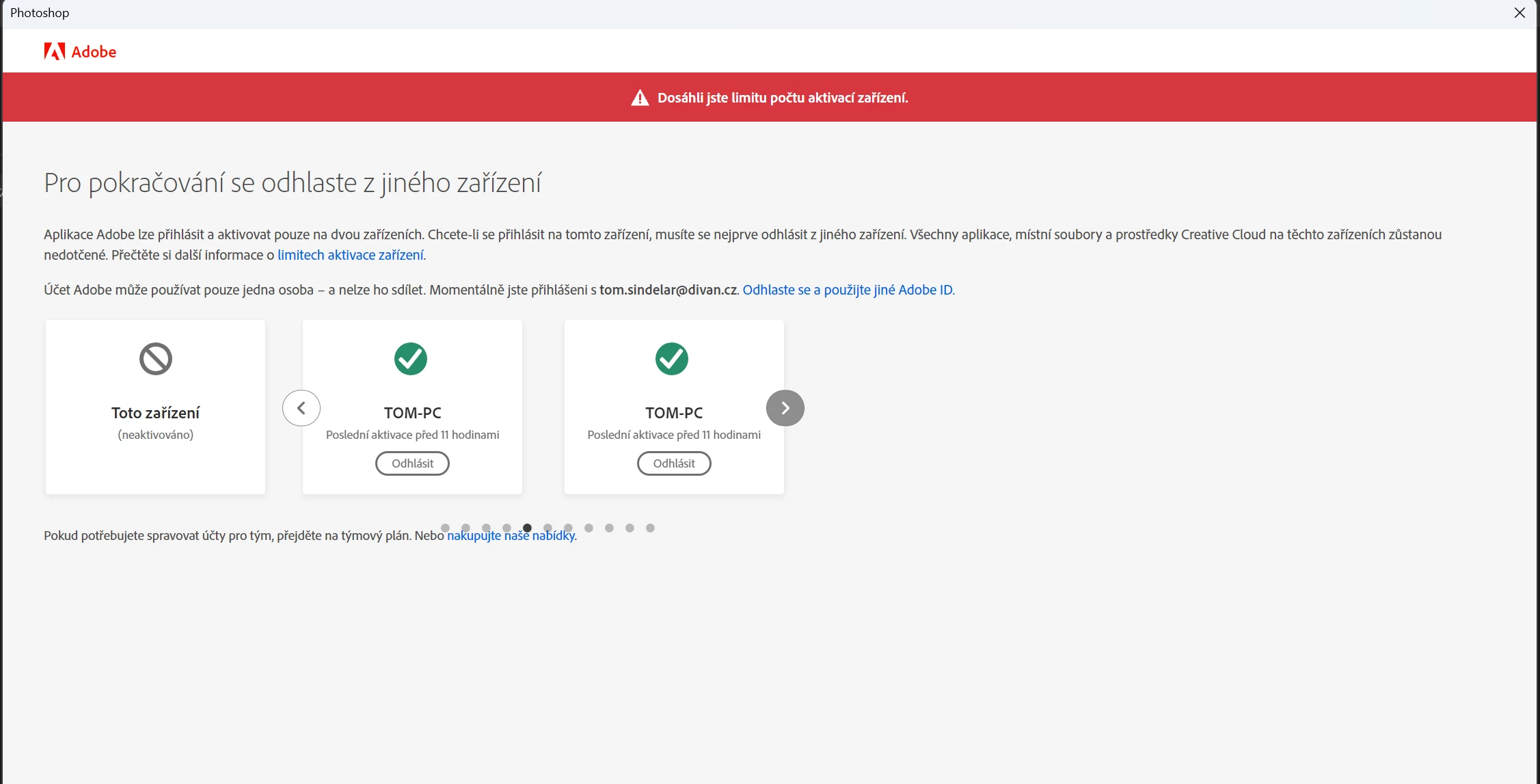Select the second carousel pagination dot
1540x784 pixels.
coord(465,528)
